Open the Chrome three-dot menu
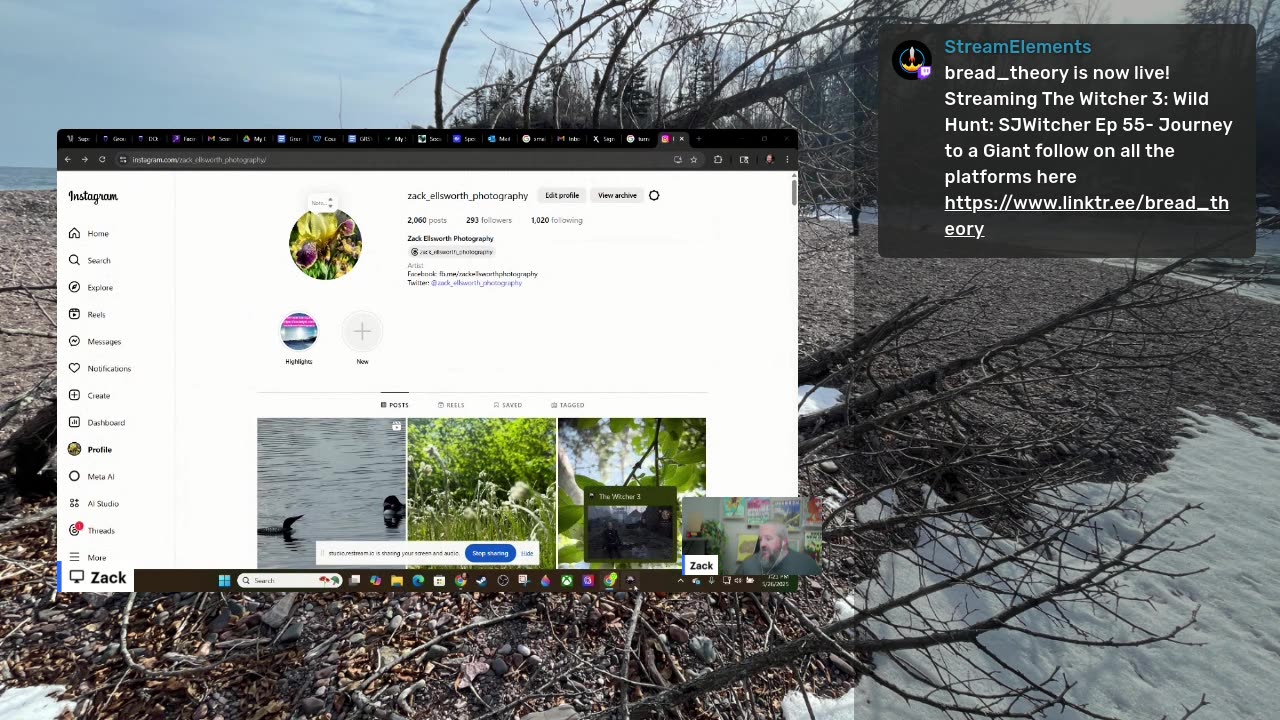 (x=787, y=160)
